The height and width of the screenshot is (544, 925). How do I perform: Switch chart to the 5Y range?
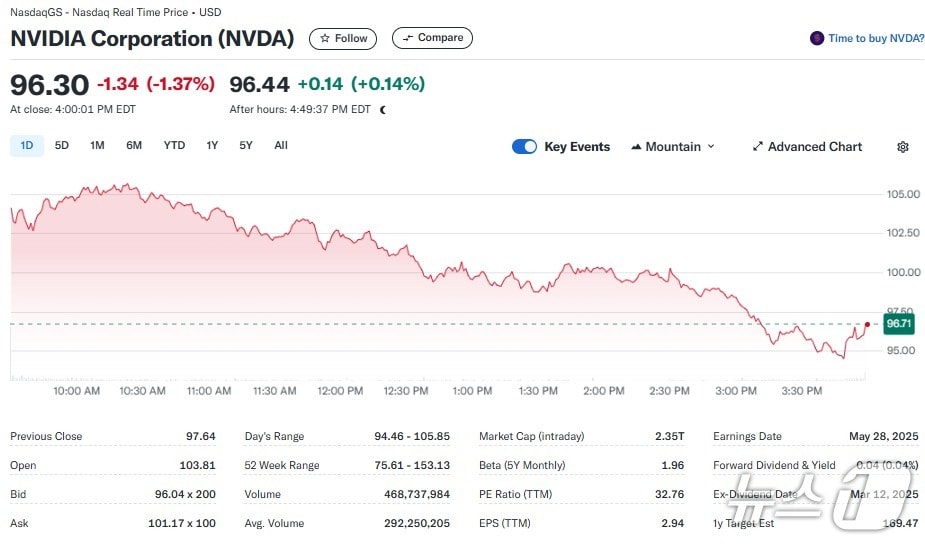coord(246,146)
